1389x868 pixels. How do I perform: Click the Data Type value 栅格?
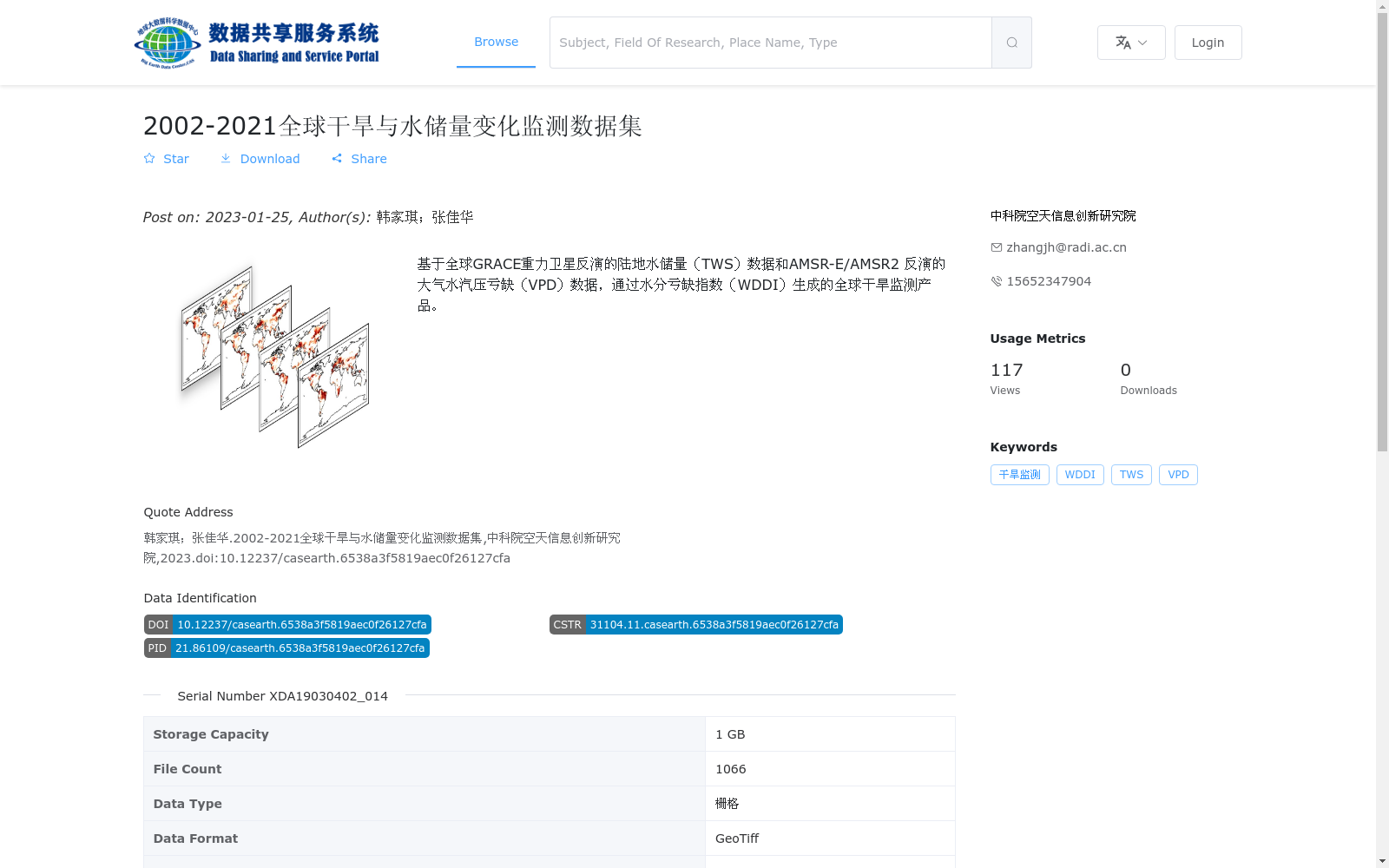(x=727, y=804)
